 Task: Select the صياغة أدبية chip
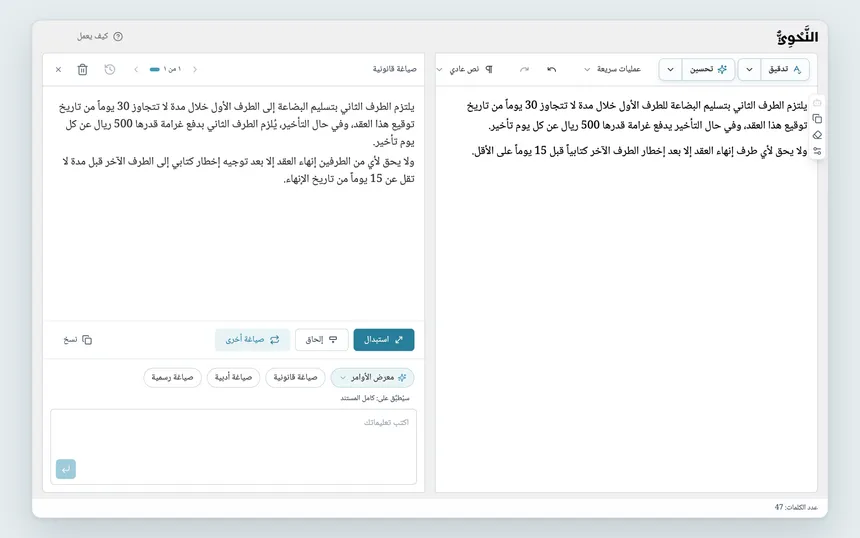point(233,377)
